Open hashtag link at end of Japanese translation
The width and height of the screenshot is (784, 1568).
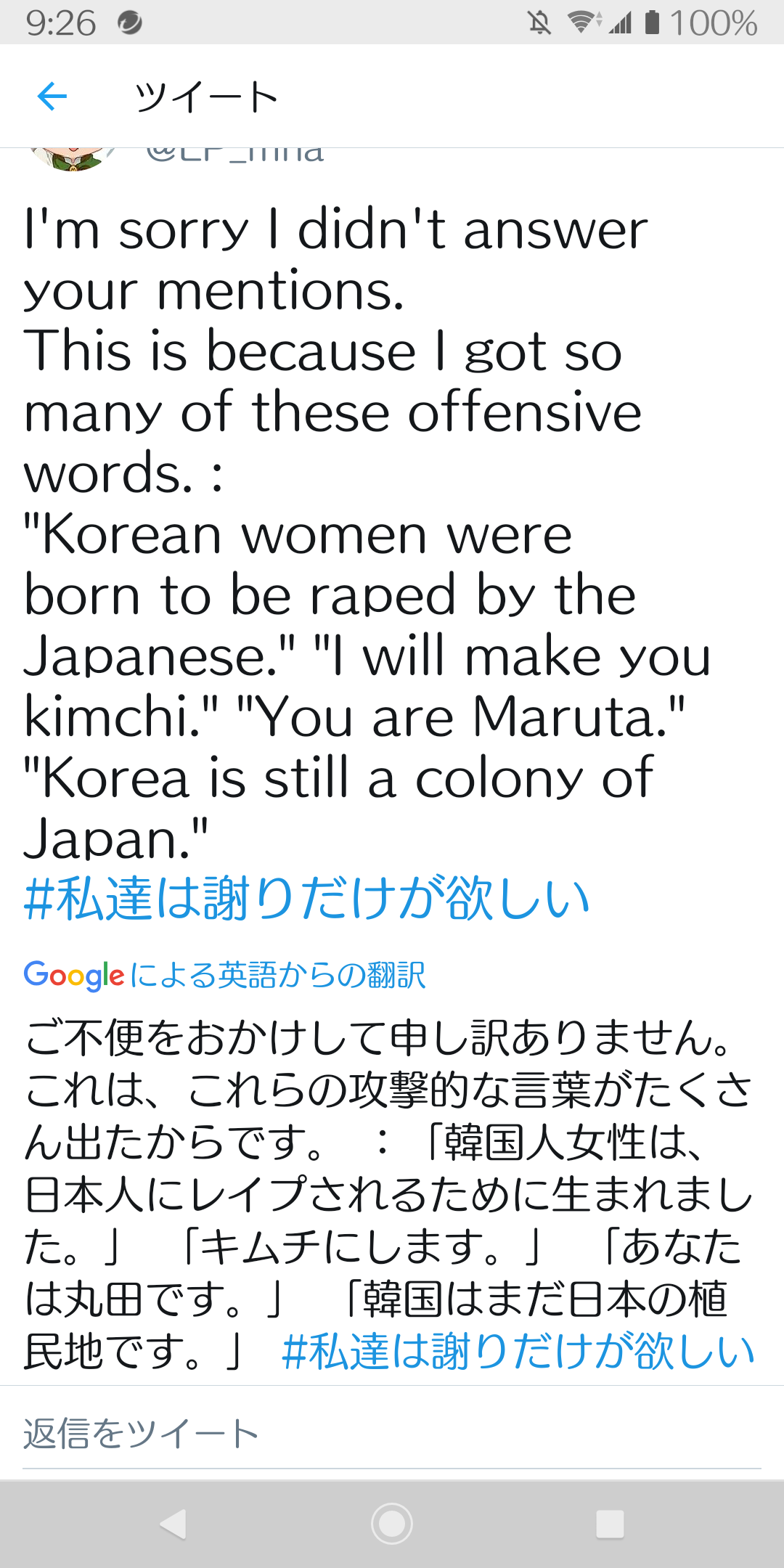(x=518, y=1351)
